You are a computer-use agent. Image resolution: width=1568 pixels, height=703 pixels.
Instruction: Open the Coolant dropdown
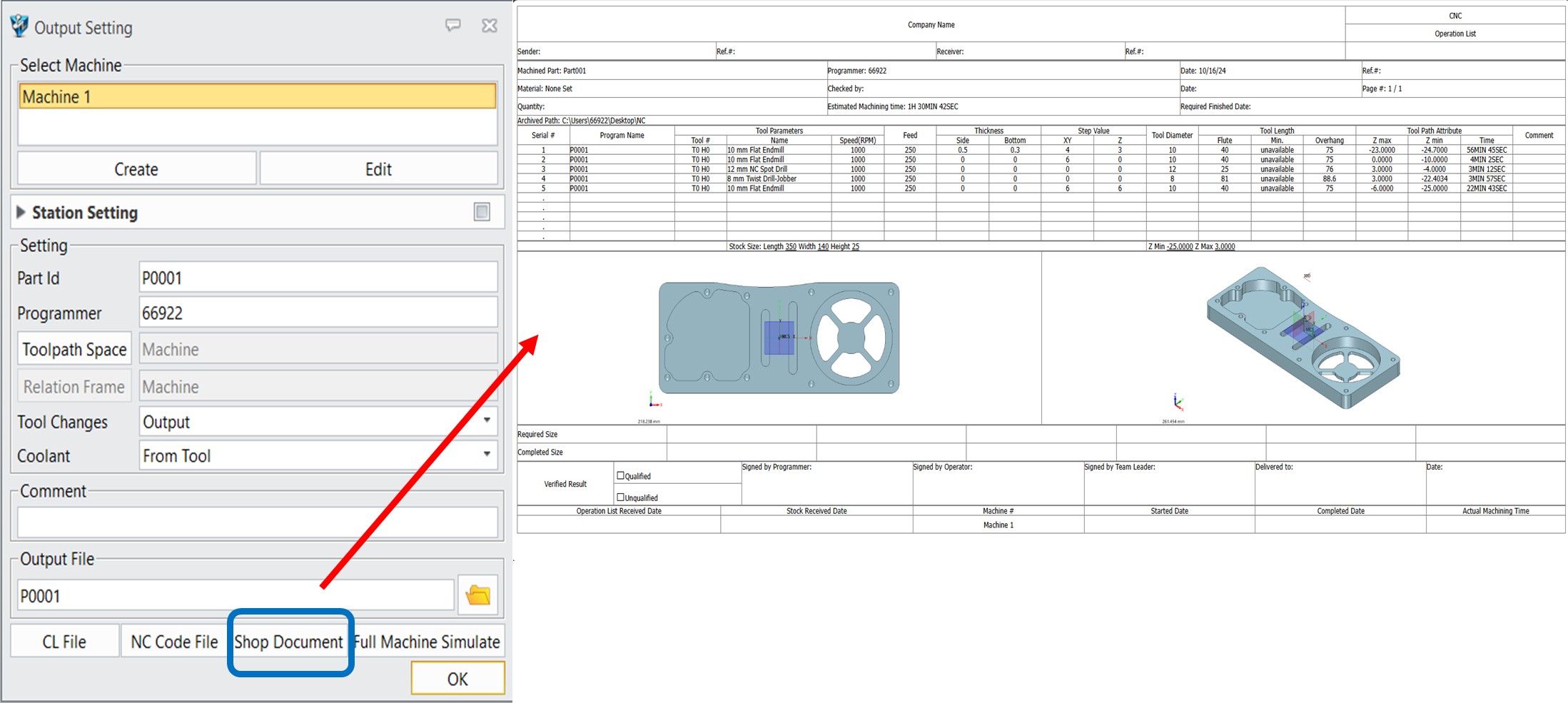[486, 455]
